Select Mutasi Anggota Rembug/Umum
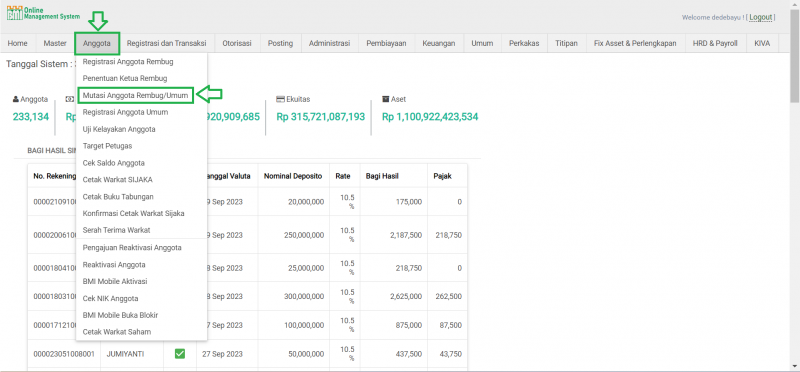 136,95
